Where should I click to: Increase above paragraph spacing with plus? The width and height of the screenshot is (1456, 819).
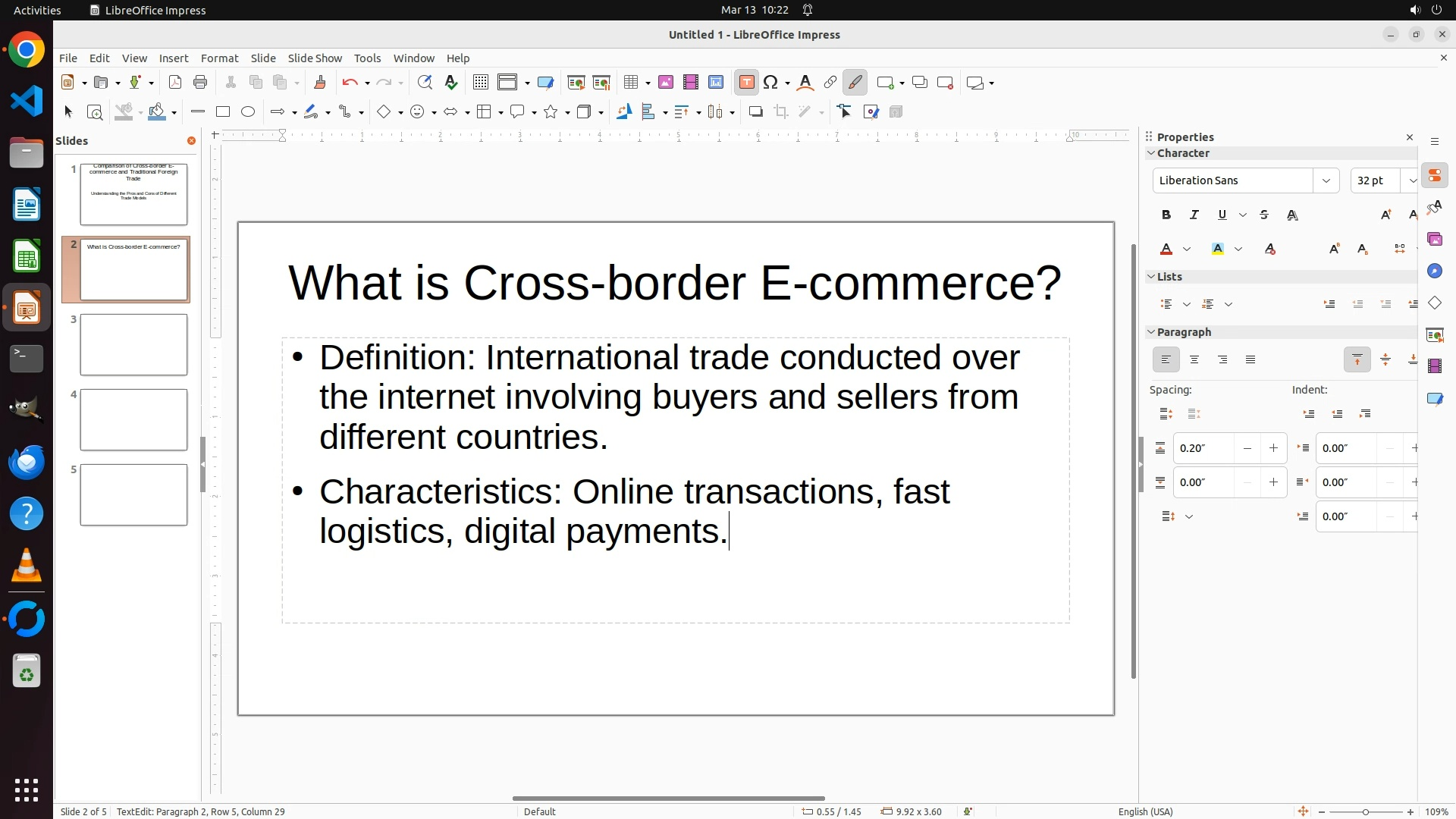[x=1273, y=448]
